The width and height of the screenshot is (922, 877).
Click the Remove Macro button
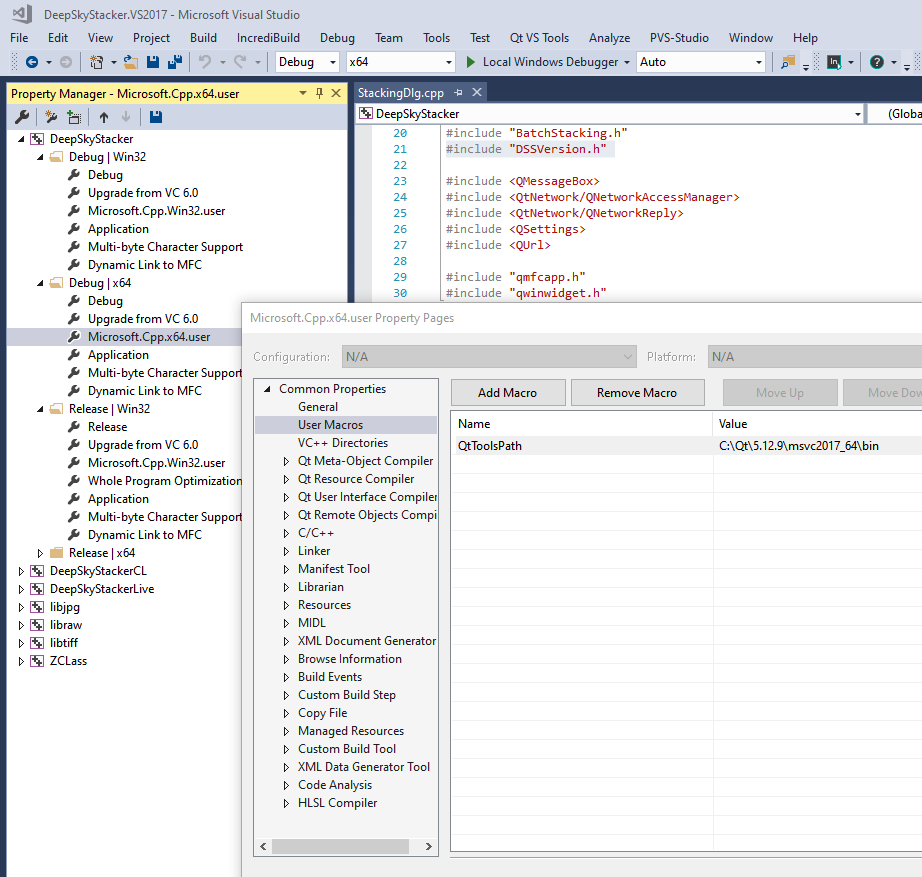[637, 392]
